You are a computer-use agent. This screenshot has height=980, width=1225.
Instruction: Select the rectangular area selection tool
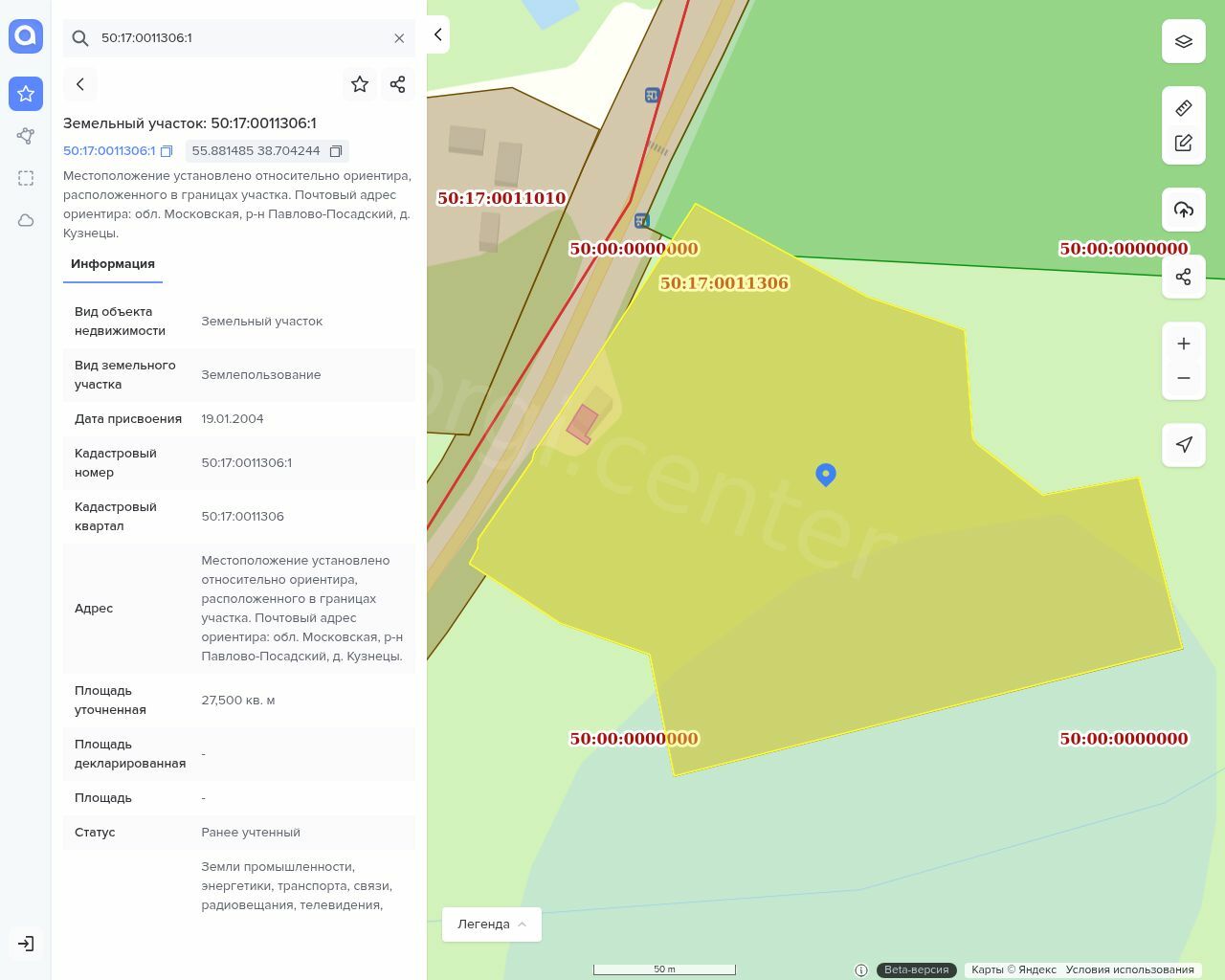click(26, 178)
